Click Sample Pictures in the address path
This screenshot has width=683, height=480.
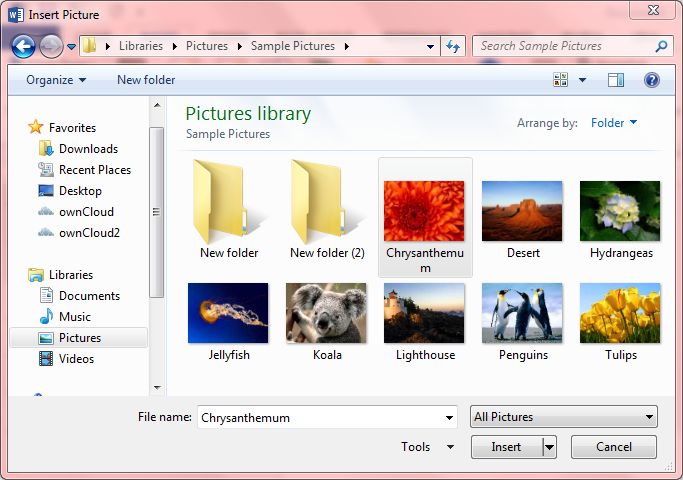pos(292,46)
